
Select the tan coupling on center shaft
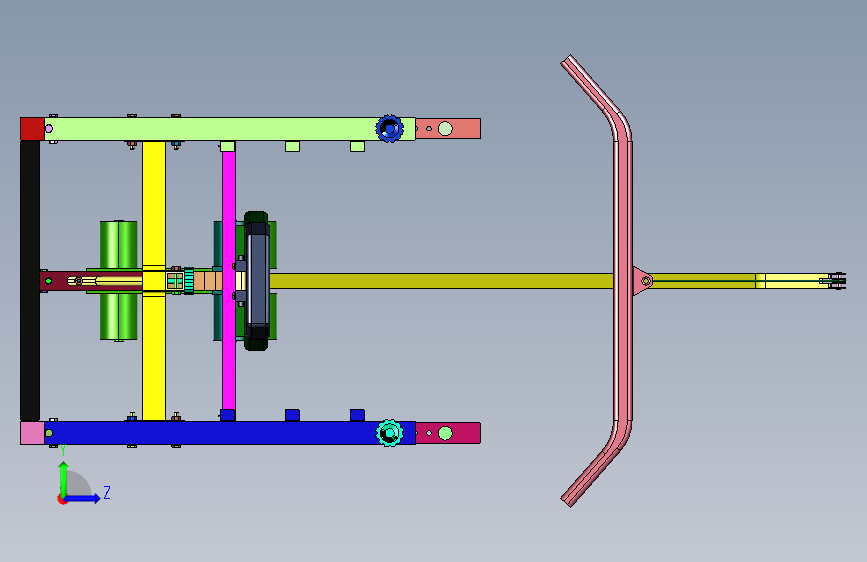tap(207, 280)
